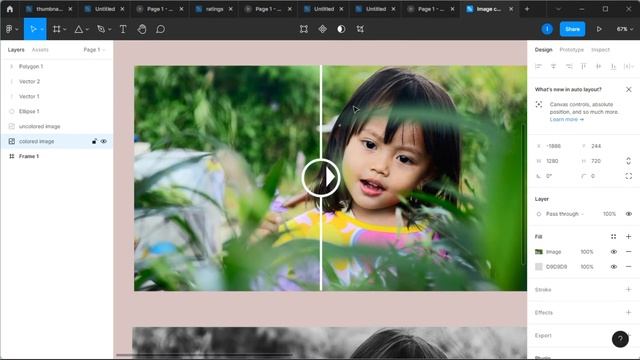Open Move tool options arrow
Viewport: 640px width, 360px height.
click(42, 29)
